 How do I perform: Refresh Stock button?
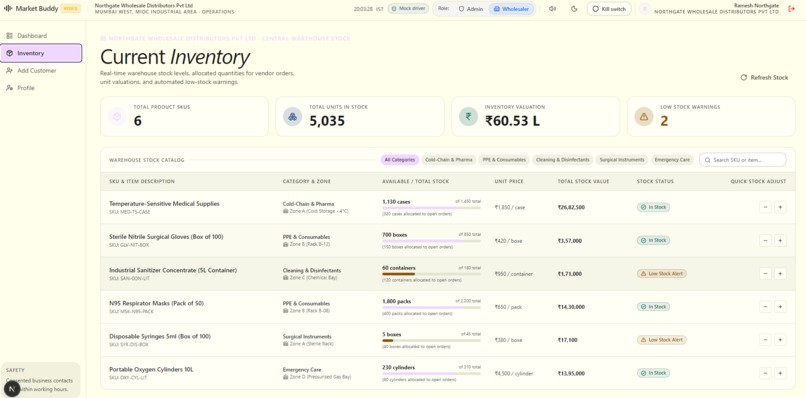tap(764, 78)
